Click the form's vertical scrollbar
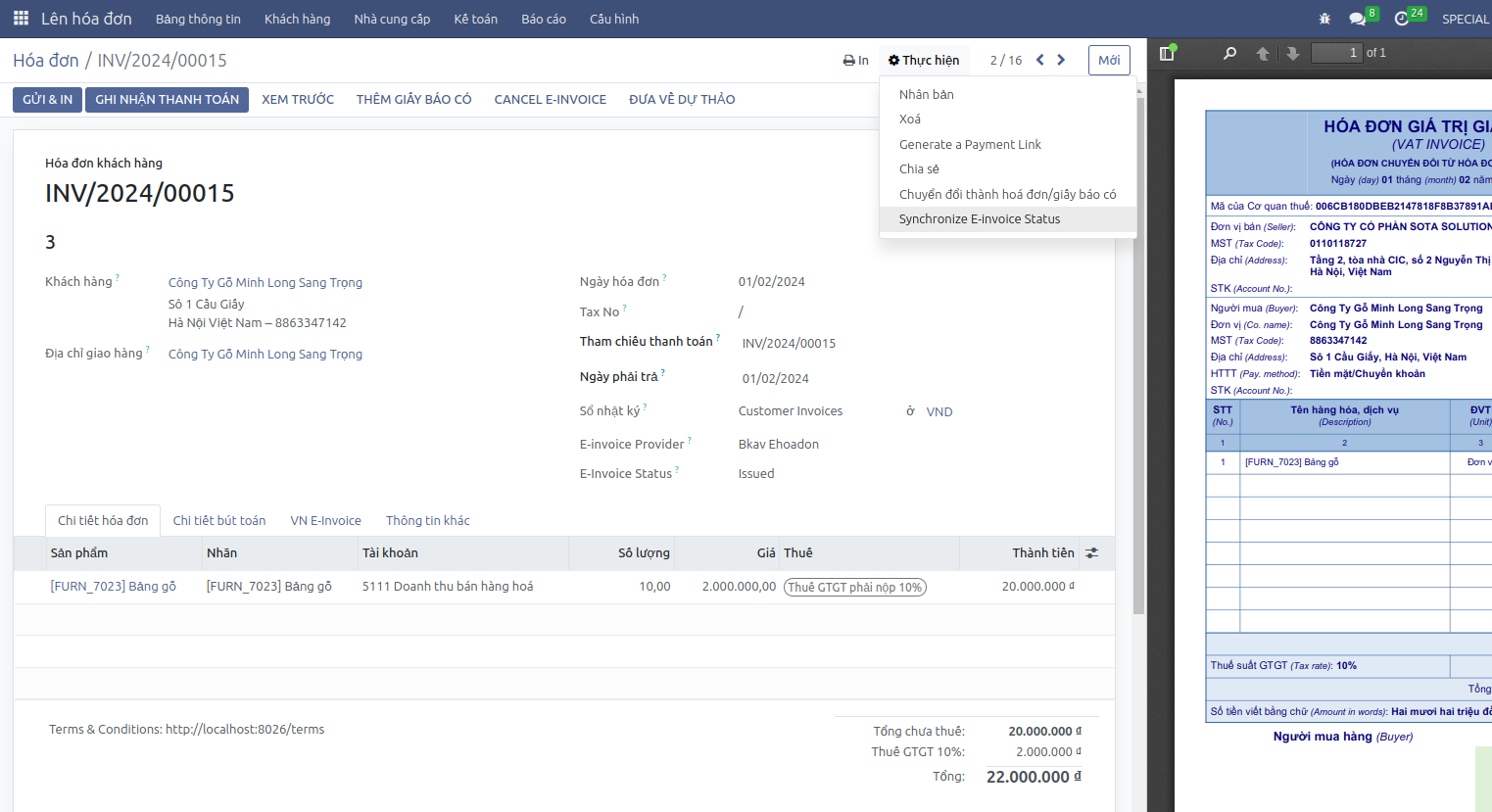Screen dimensions: 1492x812 pos(1138,353)
